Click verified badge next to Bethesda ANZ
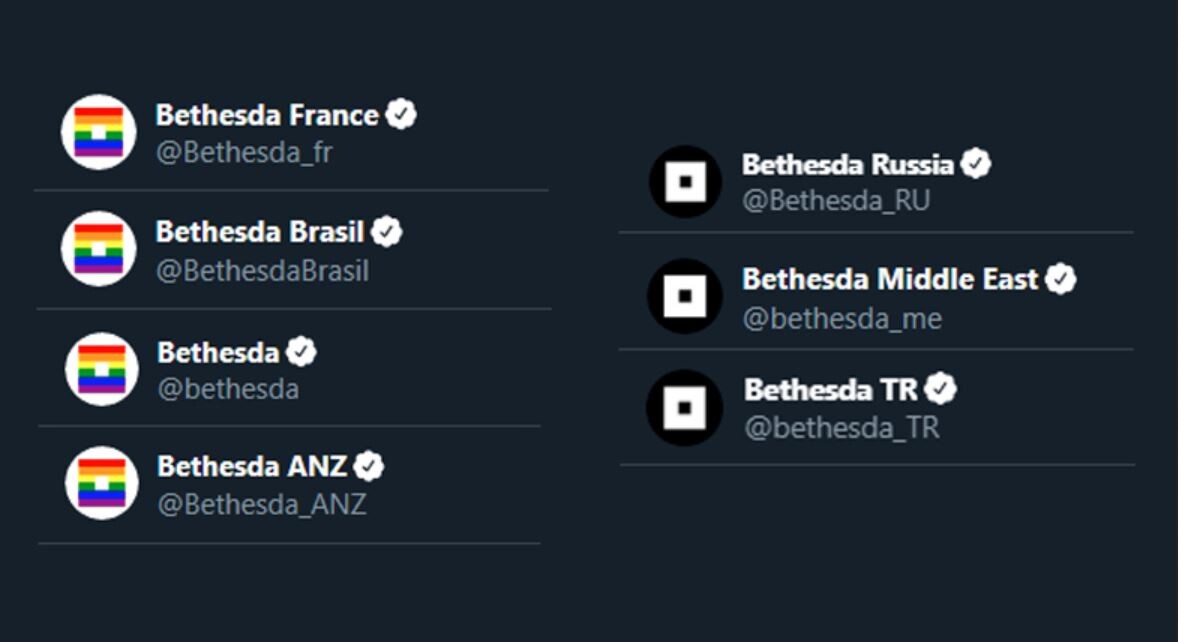 click(369, 466)
